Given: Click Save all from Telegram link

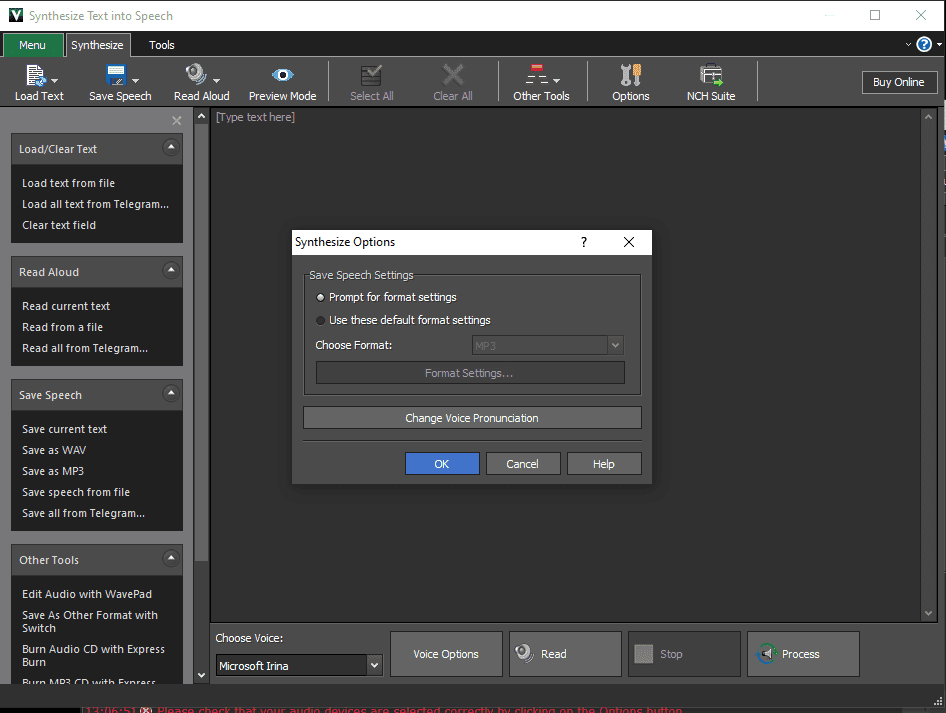Looking at the screenshot, I should click(83, 514).
